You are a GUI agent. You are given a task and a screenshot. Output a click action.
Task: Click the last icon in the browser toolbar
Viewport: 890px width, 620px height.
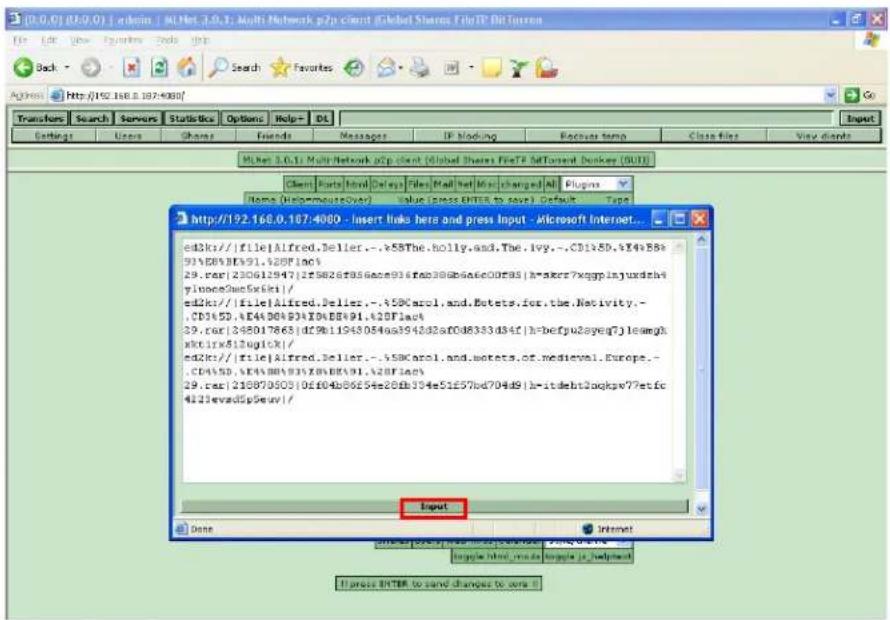click(546, 68)
